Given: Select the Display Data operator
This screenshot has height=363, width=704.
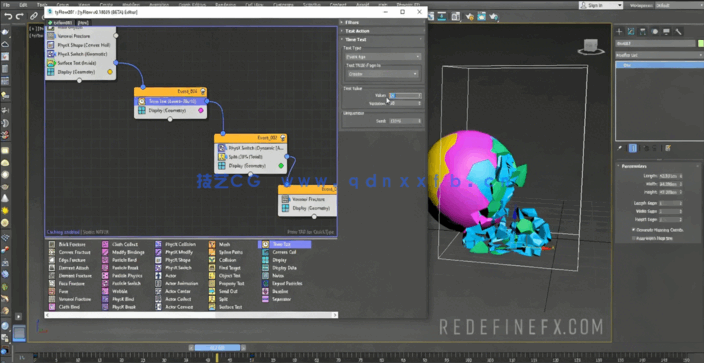Looking at the screenshot, I should click(x=279, y=268).
